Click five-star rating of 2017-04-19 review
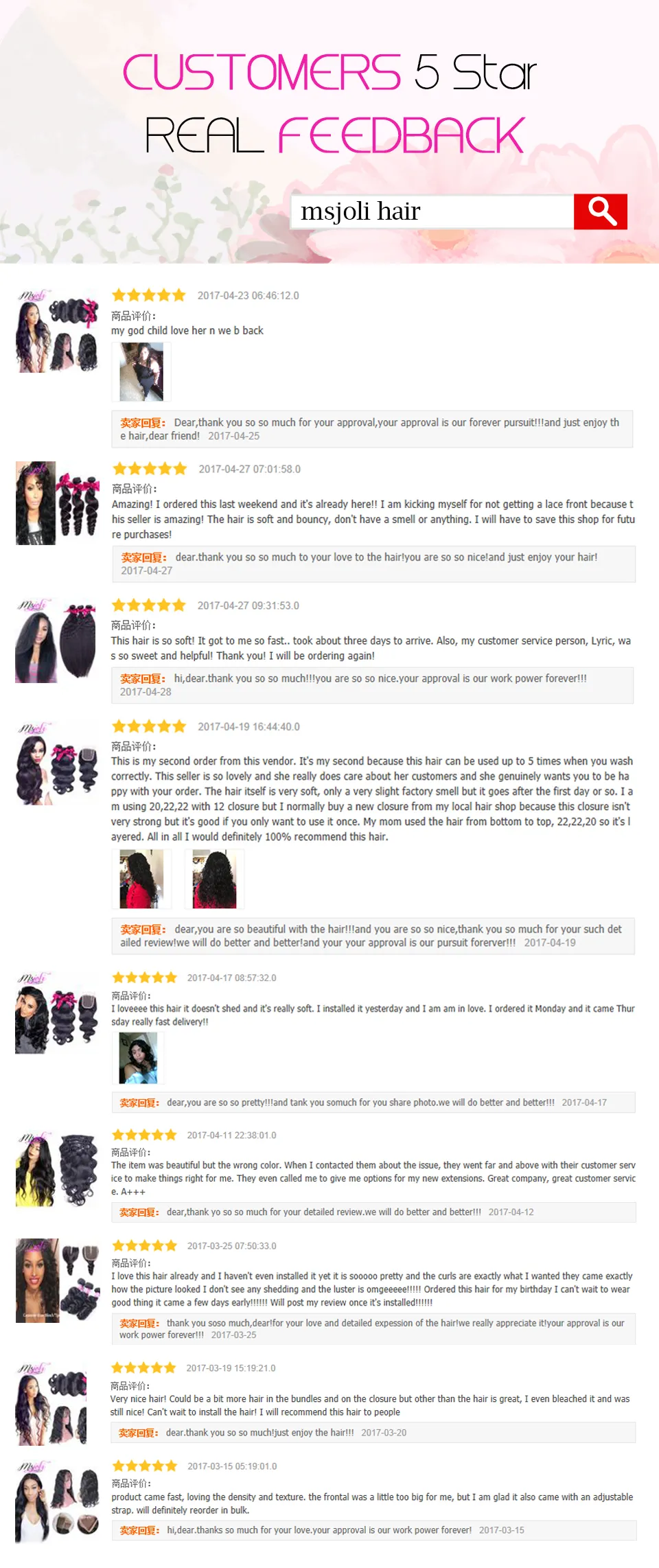The height and width of the screenshot is (1568, 659). [x=149, y=726]
